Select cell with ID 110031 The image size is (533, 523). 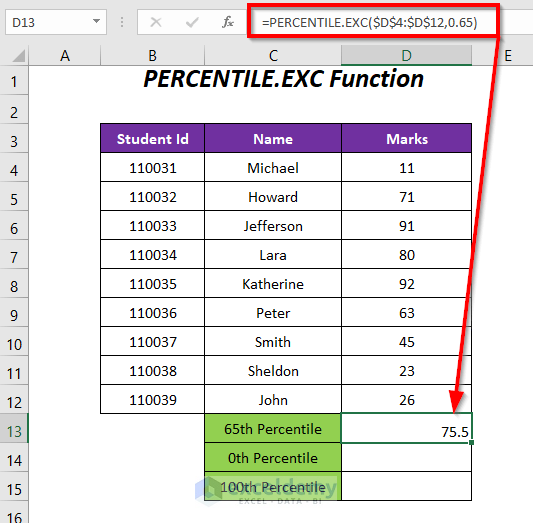(x=153, y=168)
